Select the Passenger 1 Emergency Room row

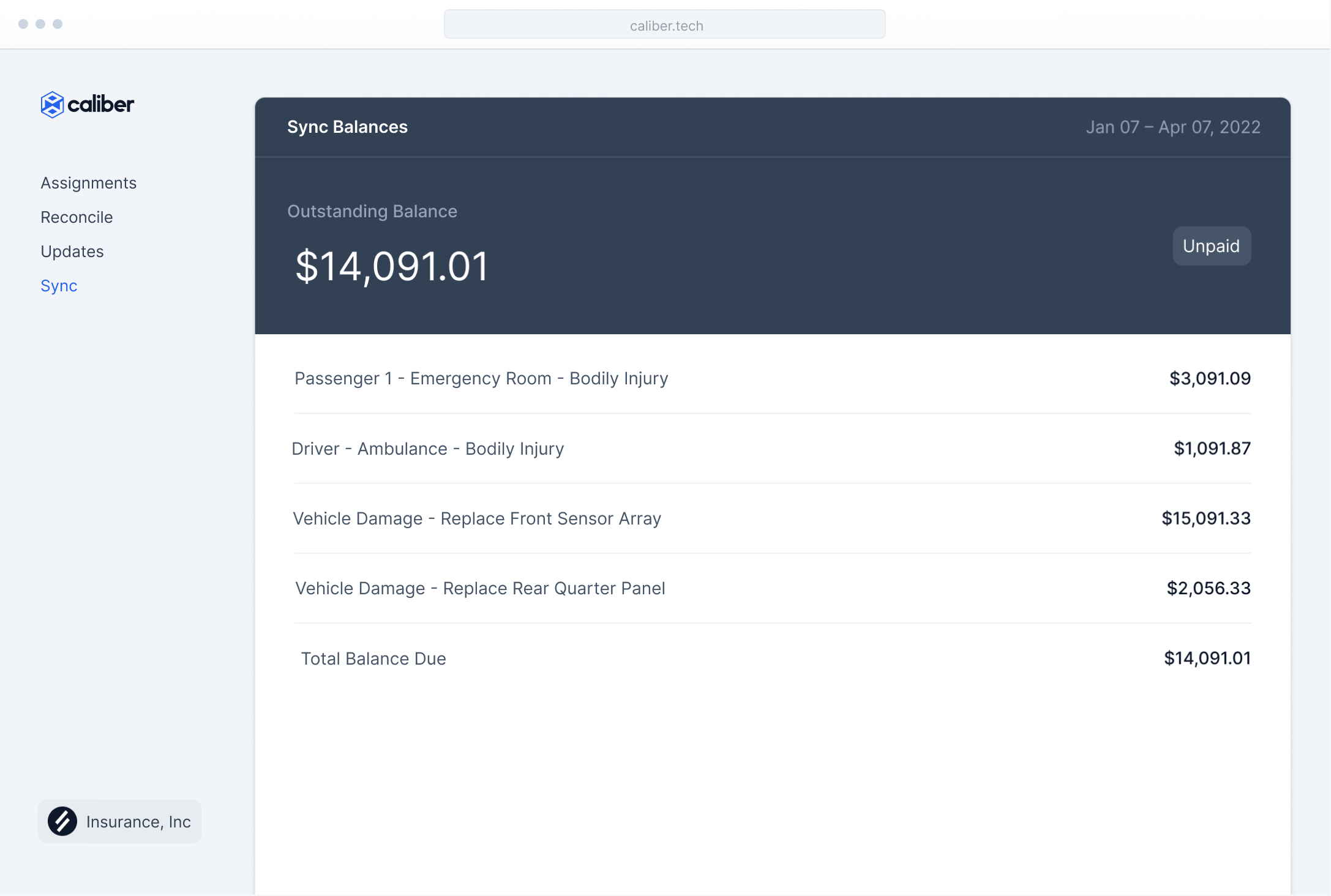click(x=481, y=378)
